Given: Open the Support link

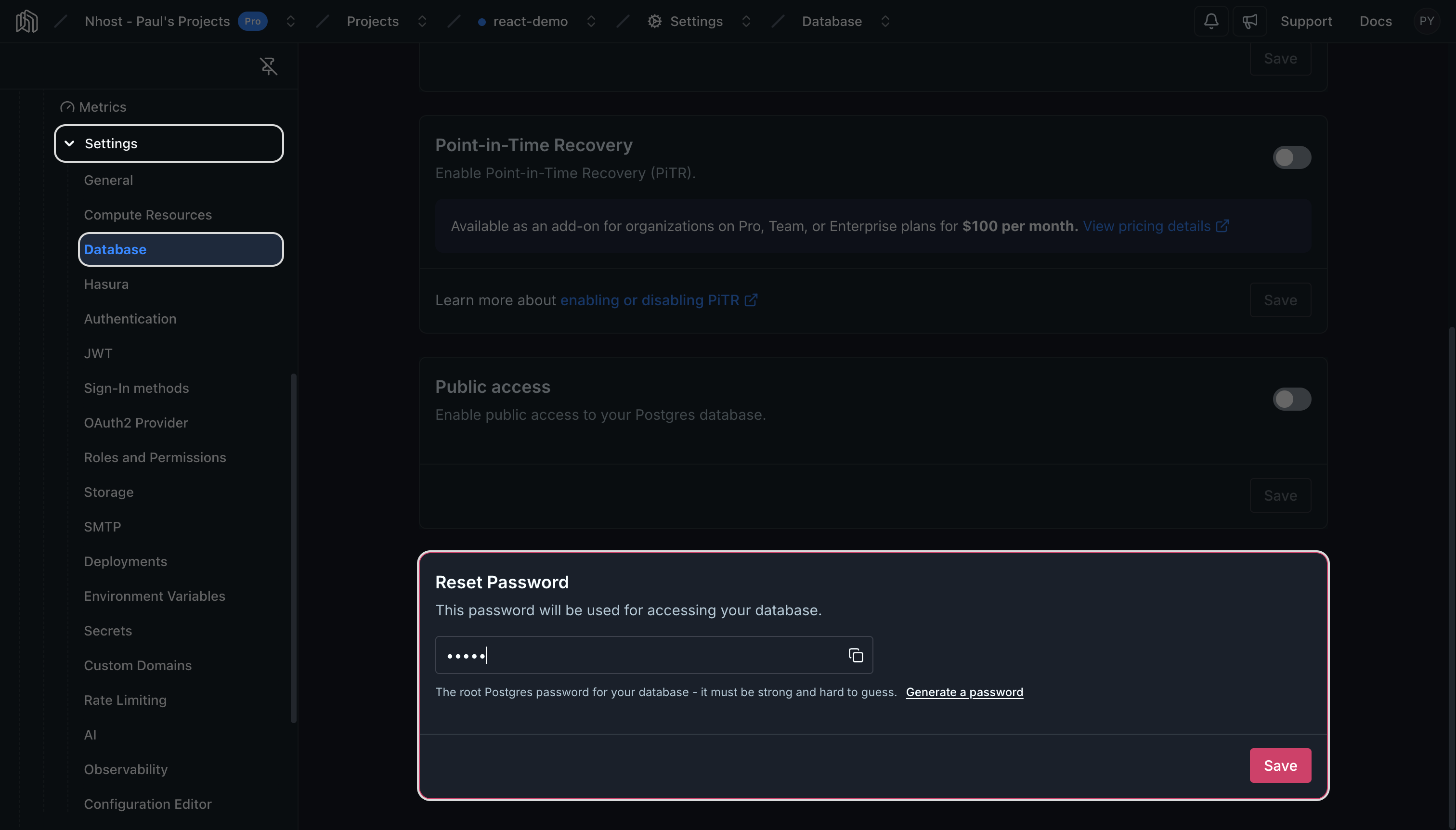Looking at the screenshot, I should [x=1306, y=22].
